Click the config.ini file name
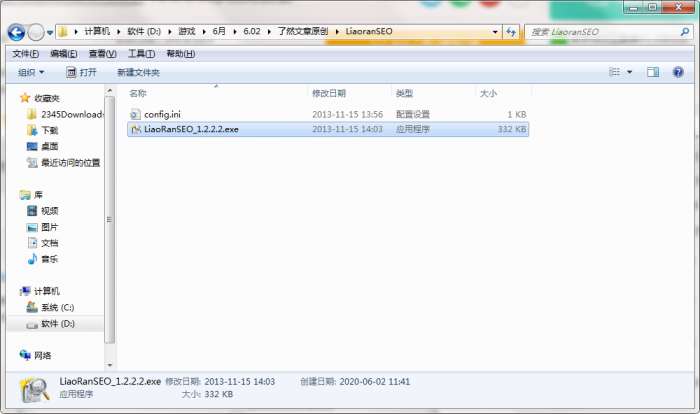 [162, 114]
